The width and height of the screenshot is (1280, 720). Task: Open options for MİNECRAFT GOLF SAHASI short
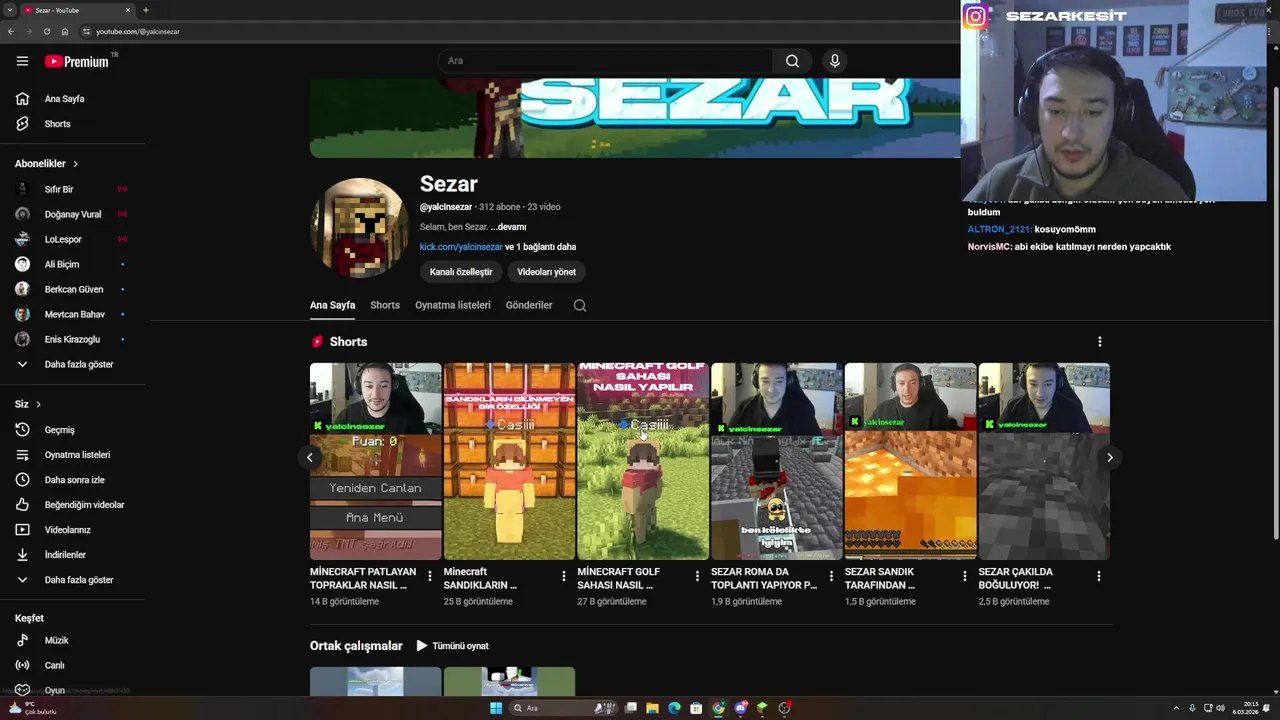tap(697, 576)
